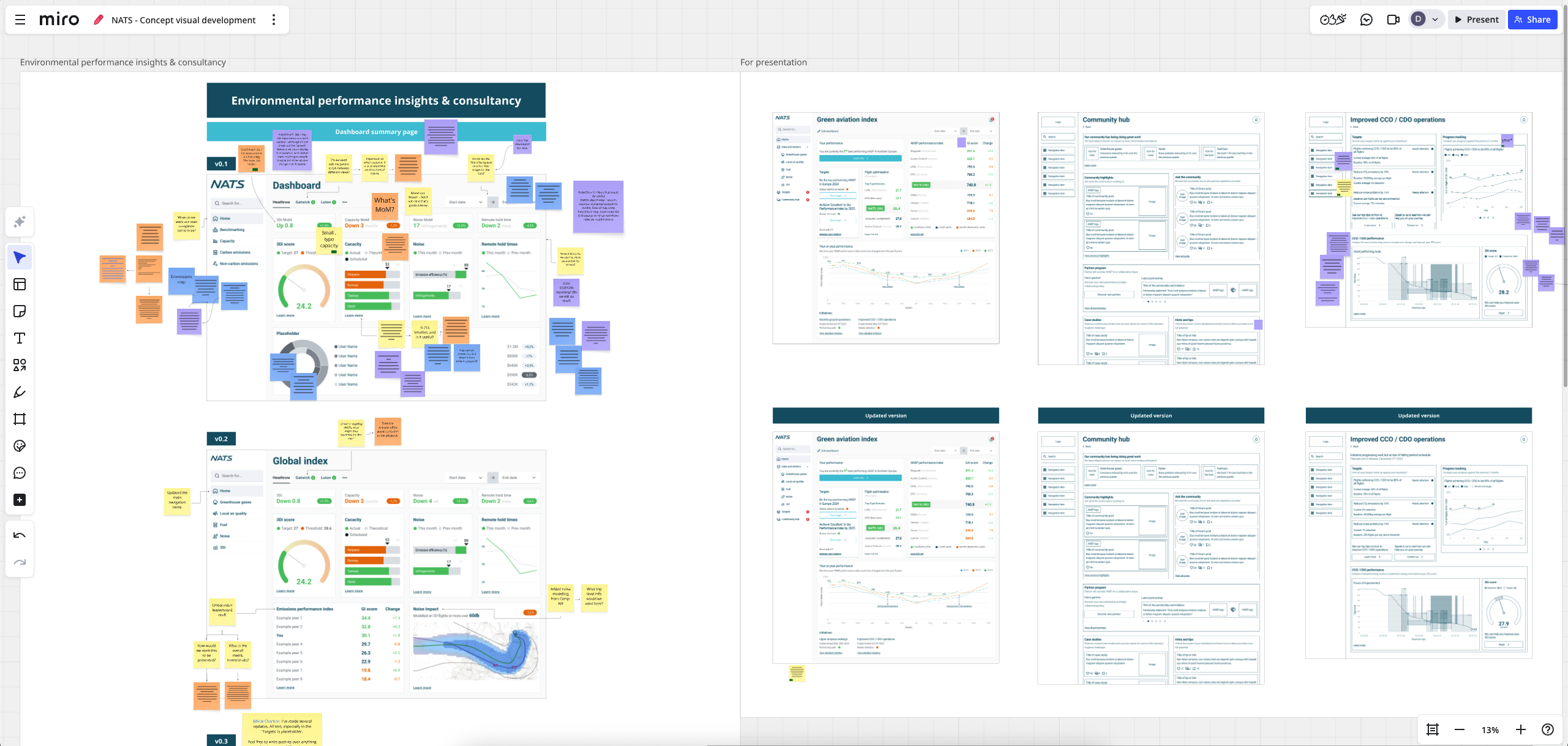1568x746 pixels.
Task: Select the sticky note tool
Action: click(x=20, y=311)
